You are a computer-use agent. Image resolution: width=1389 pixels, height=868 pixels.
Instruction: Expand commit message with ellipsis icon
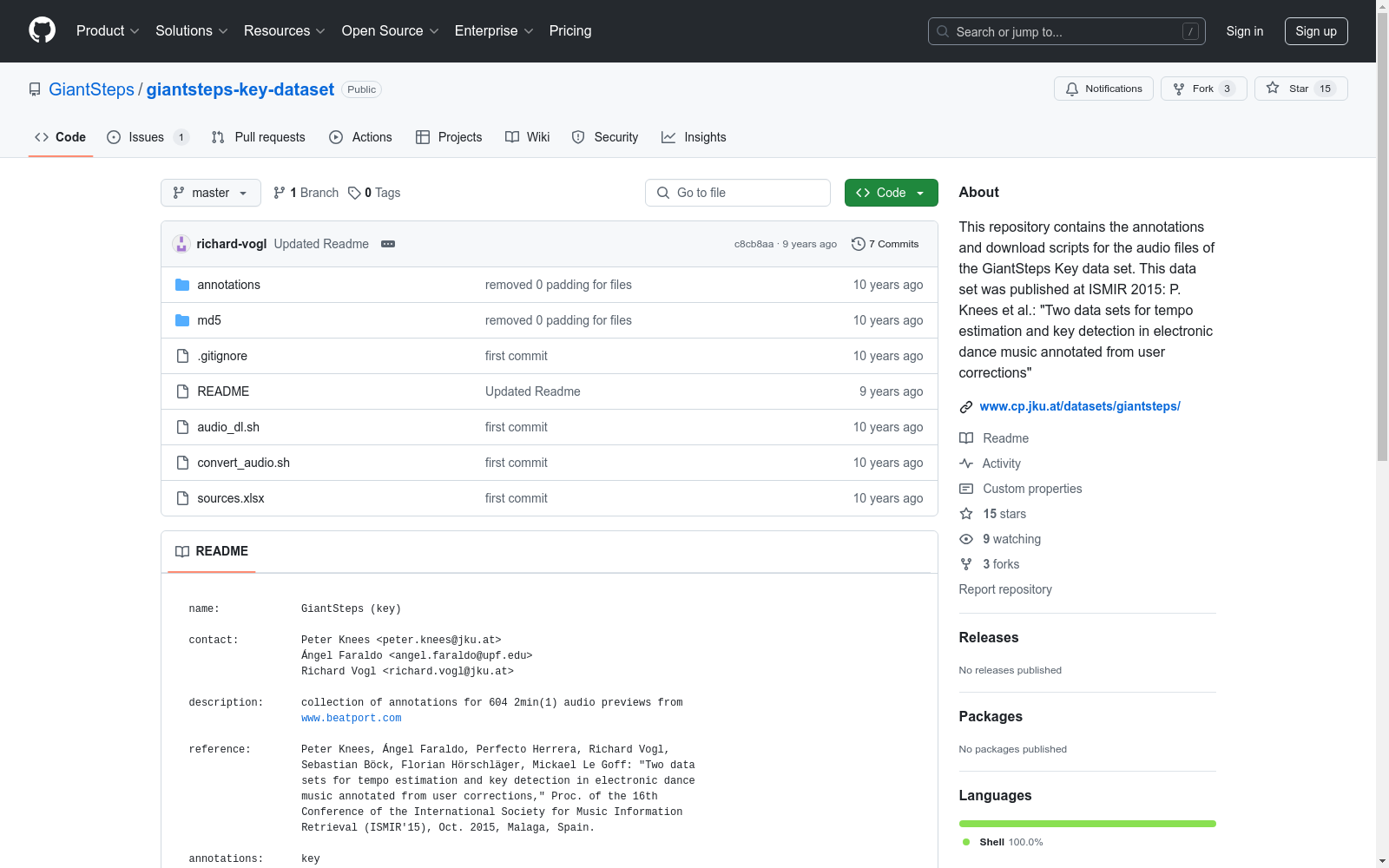pyautogui.click(x=388, y=244)
